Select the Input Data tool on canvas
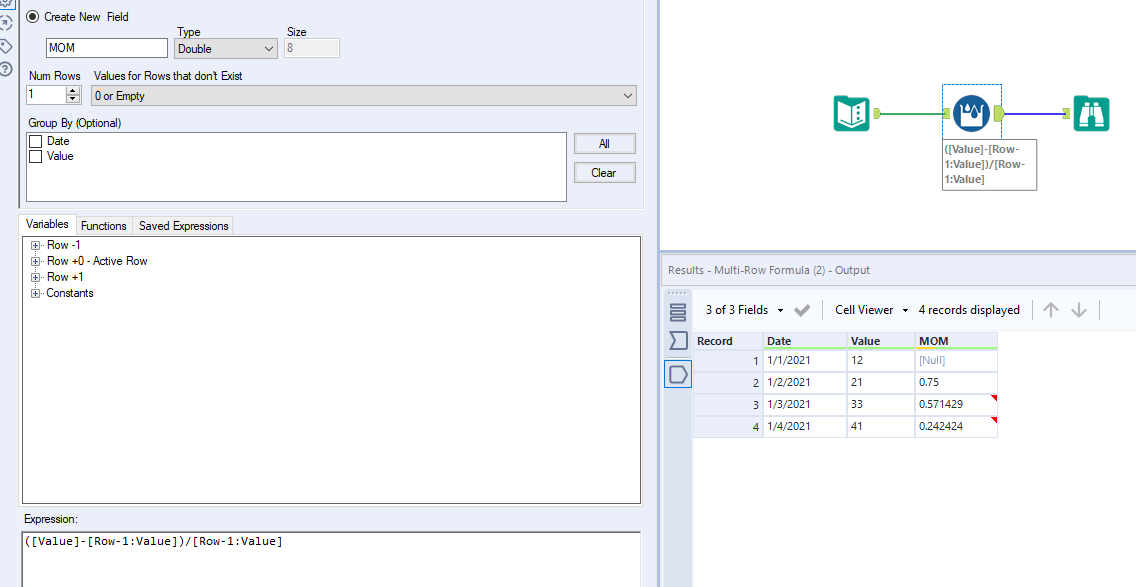 pyautogui.click(x=851, y=113)
